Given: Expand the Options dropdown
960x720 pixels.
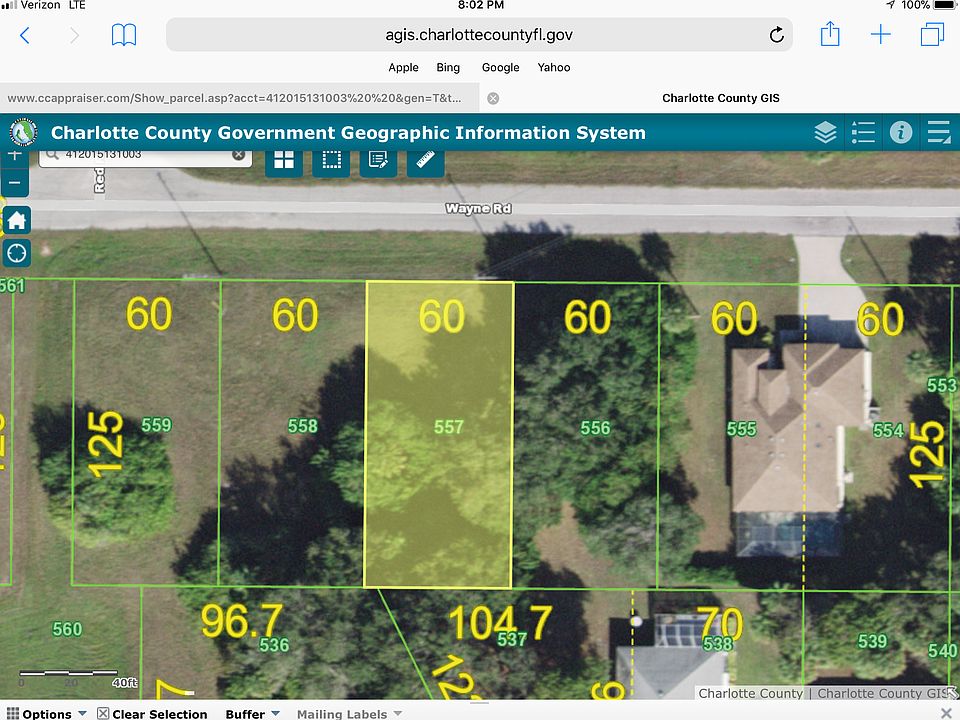Looking at the screenshot, I should [45, 713].
